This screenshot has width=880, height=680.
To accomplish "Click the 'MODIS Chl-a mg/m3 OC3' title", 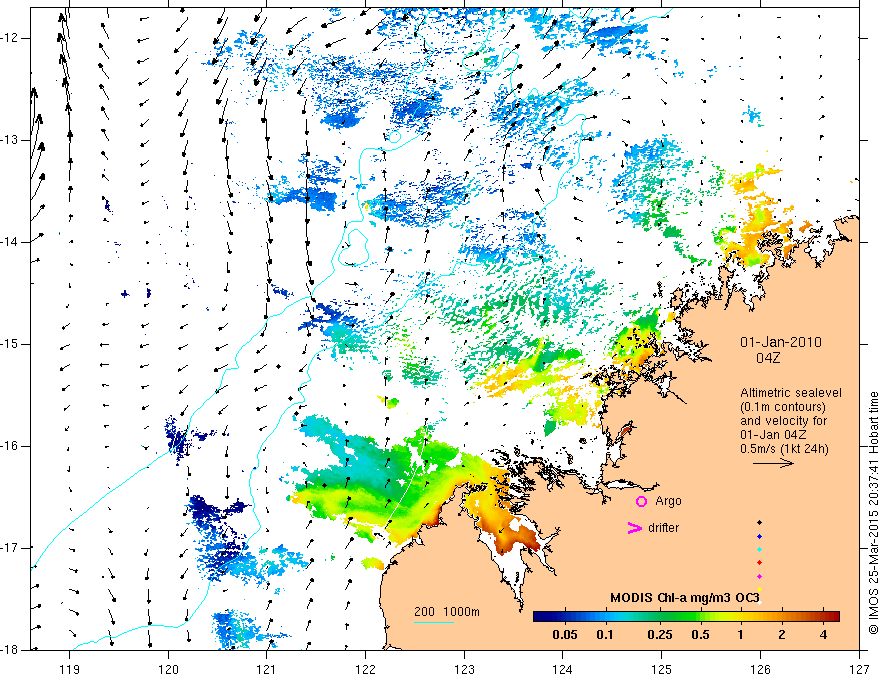I will click(685, 598).
